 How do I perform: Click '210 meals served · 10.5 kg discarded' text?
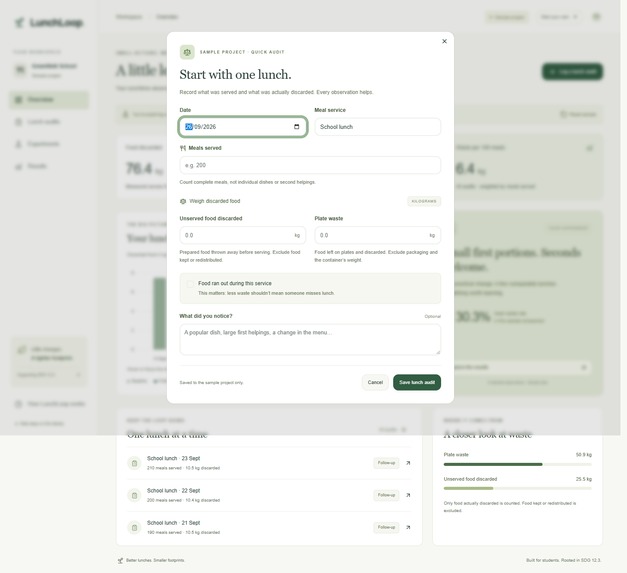click(x=183, y=468)
